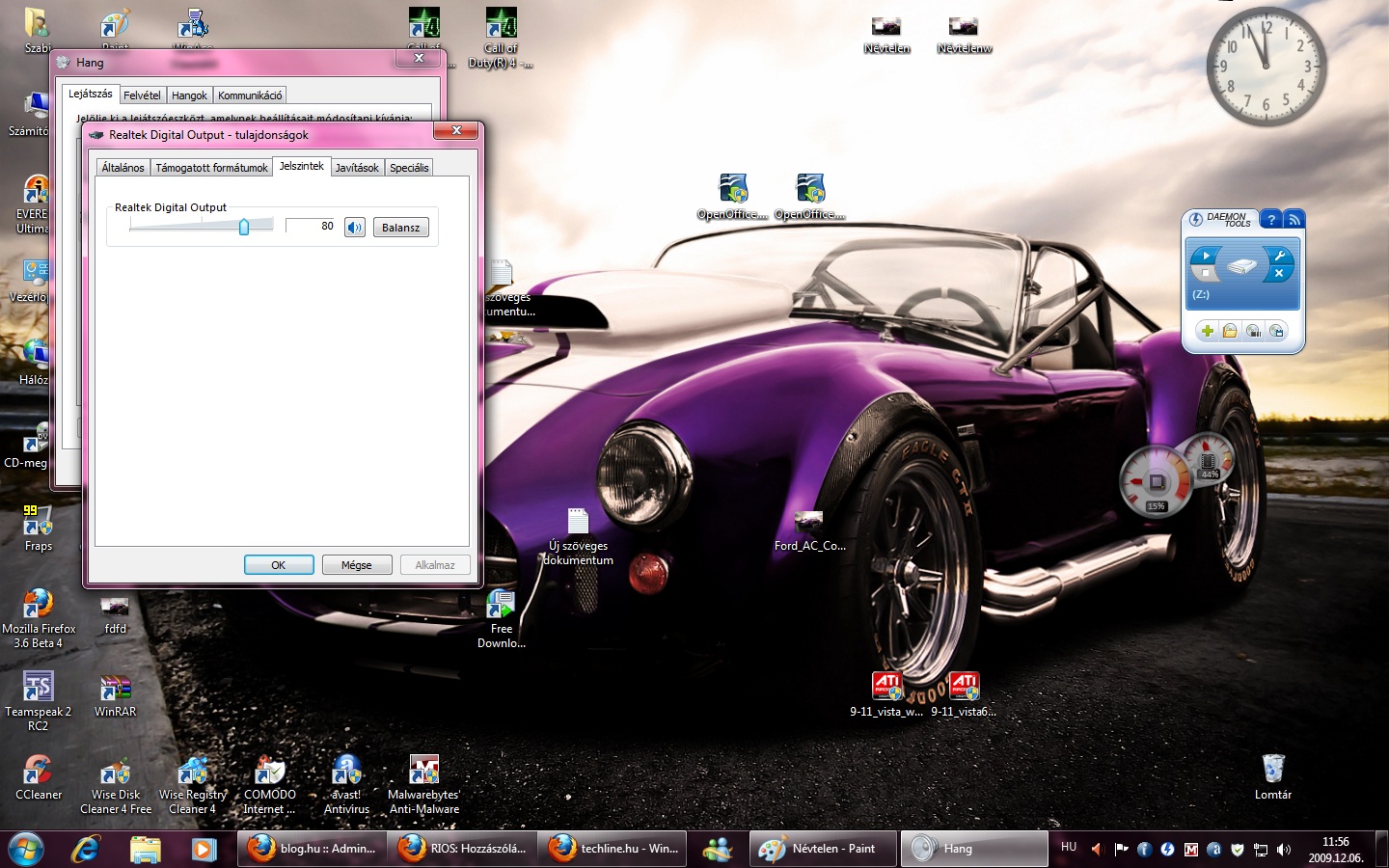Click the green plus icon in DAEMON Tools
Image resolution: width=1389 pixels, height=868 pixels.
(1207, 331)
